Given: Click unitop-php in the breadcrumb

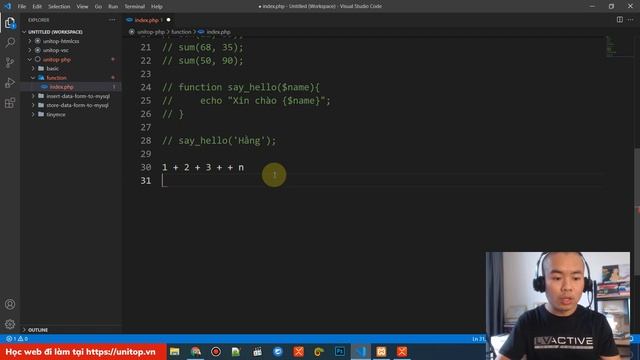Looking at the screenshot, I should 151,32.
